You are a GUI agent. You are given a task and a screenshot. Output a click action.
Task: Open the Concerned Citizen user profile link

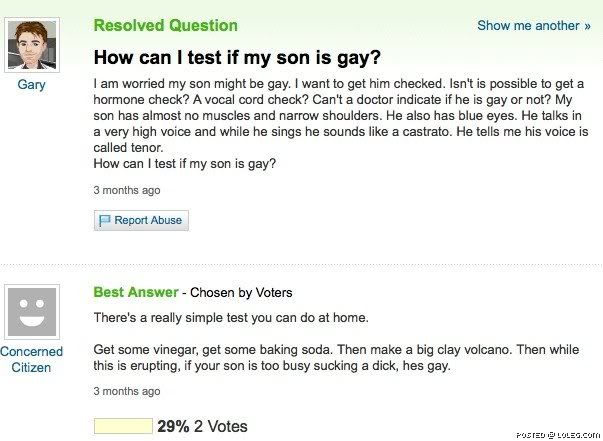(x=32, y=359)
